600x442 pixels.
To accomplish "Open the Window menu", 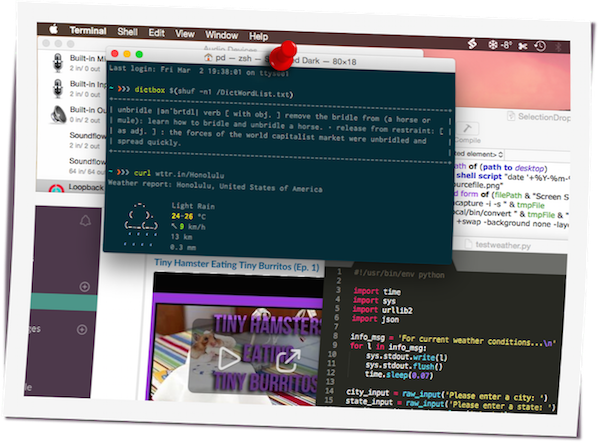I will pos(222,35).
